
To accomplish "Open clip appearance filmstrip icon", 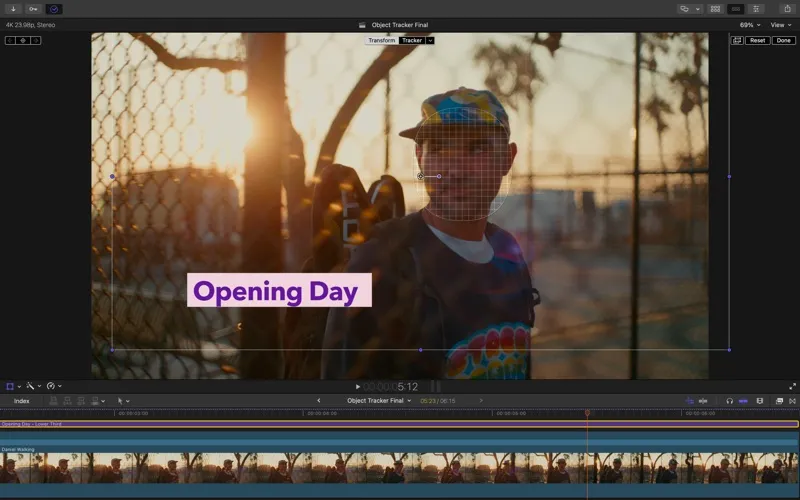I will [760, 401].
